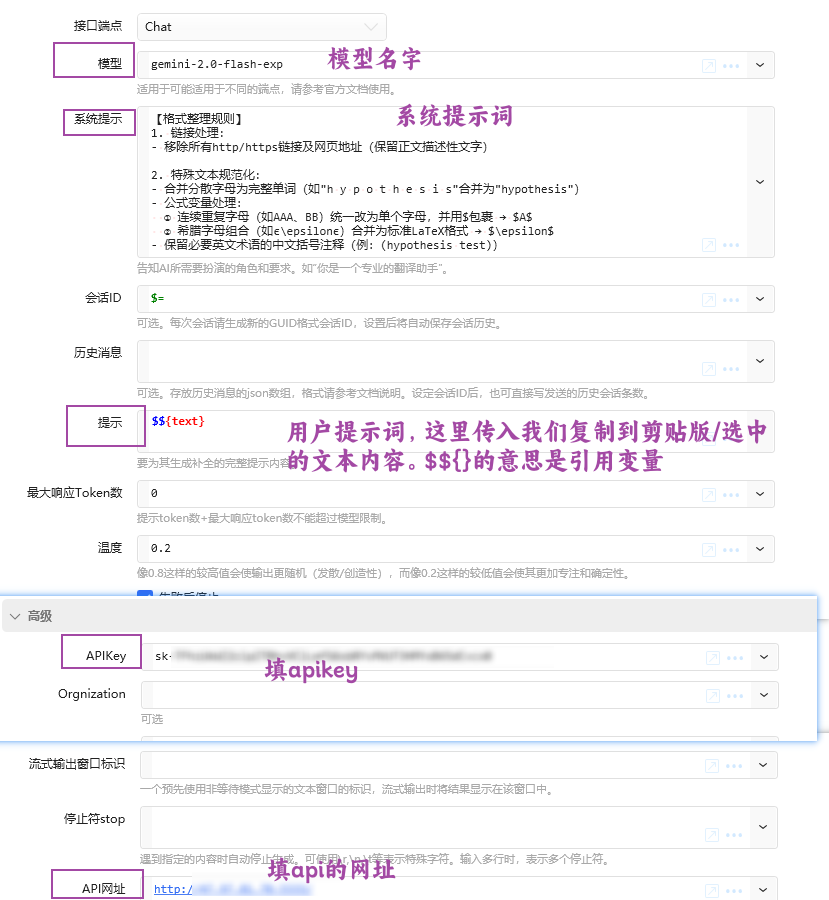Open the expand-editor icon in the 历史消息 row
829x900 pixels.
[709, 368]
